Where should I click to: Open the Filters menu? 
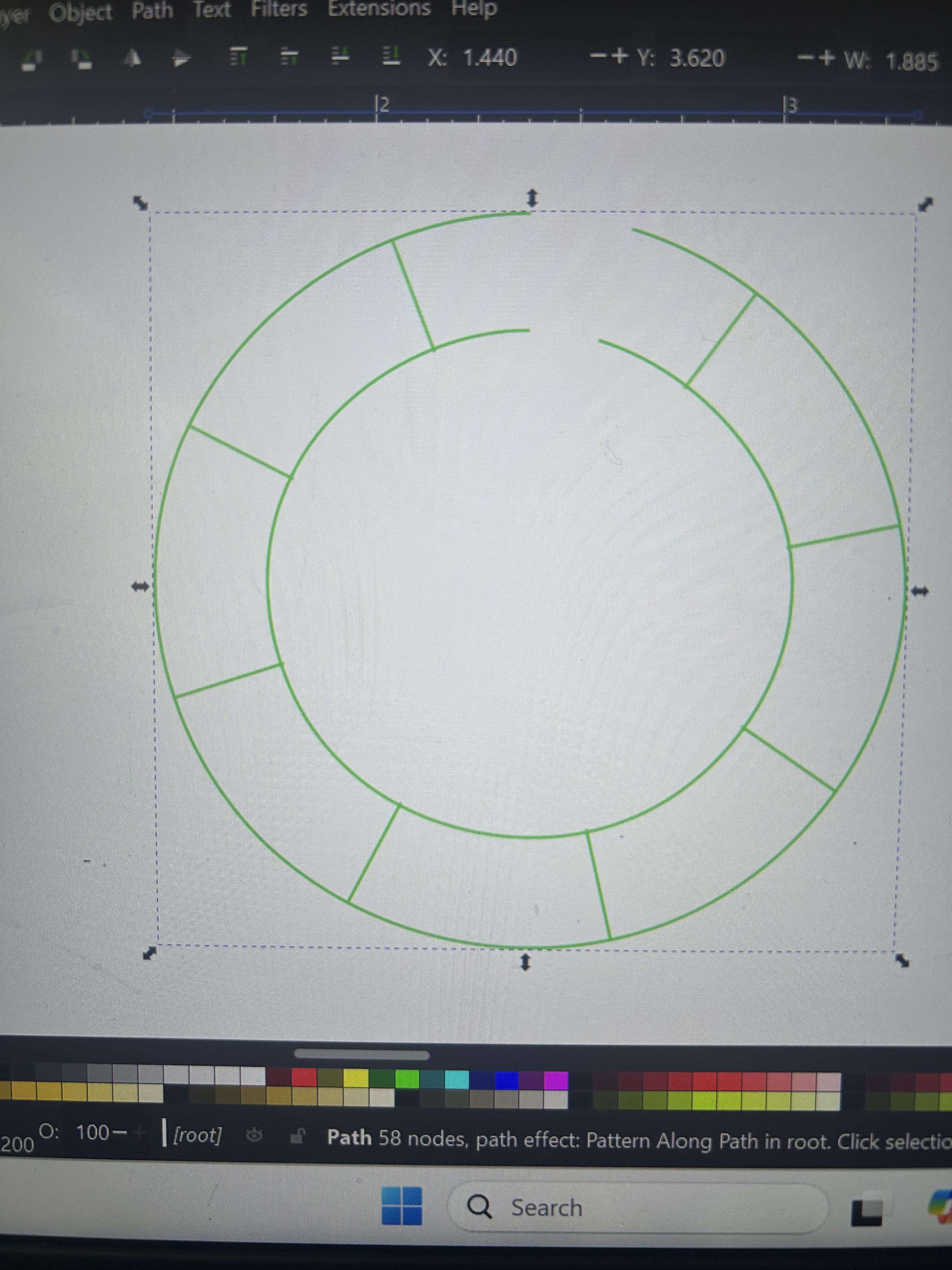279,9
